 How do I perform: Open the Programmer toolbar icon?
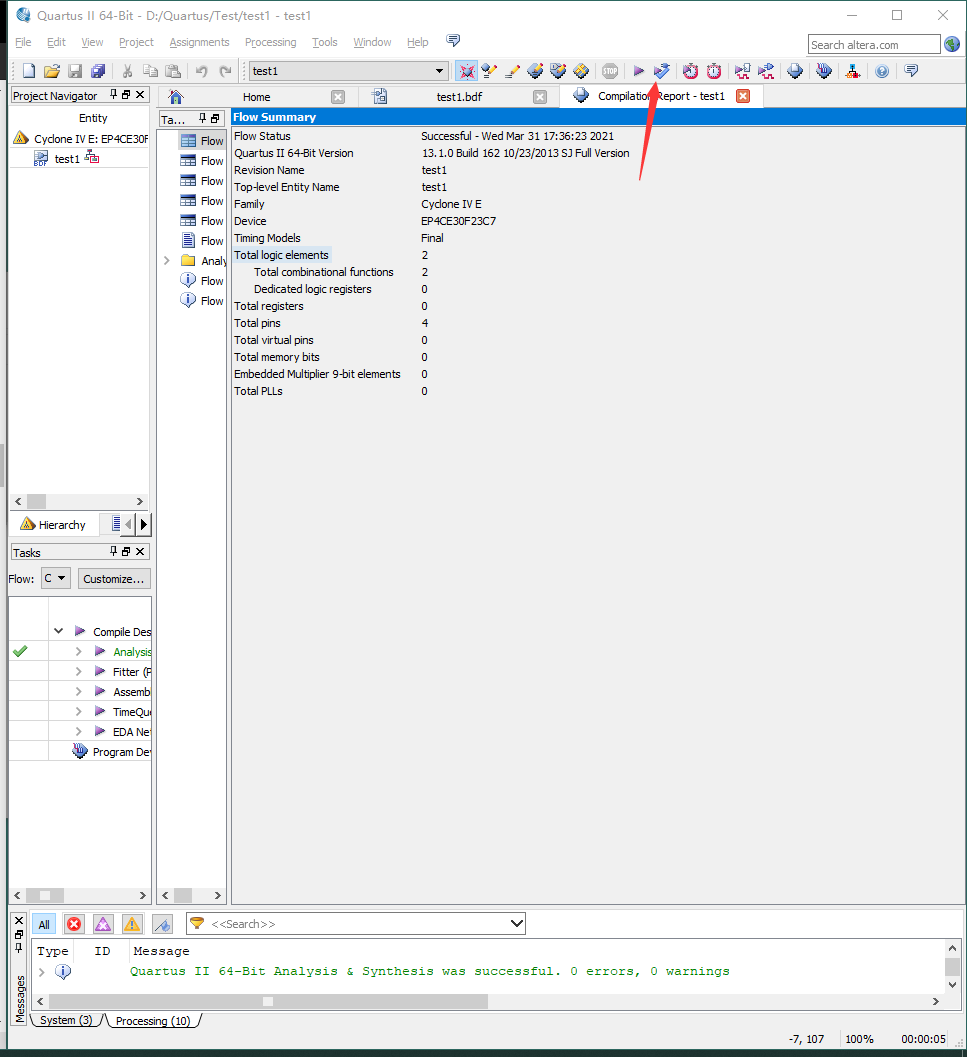coord(823,71)
